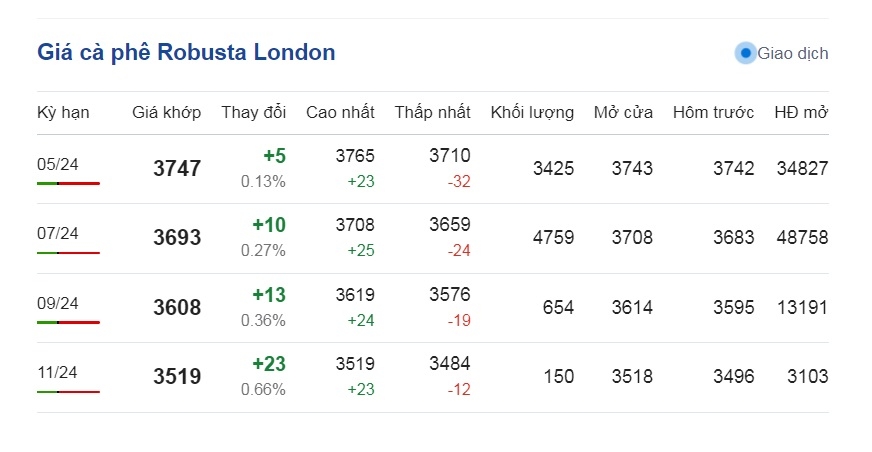The height and width of the screenshot is (452, 872).
Task: Select the 11/24 contract term
Action: 57,372
